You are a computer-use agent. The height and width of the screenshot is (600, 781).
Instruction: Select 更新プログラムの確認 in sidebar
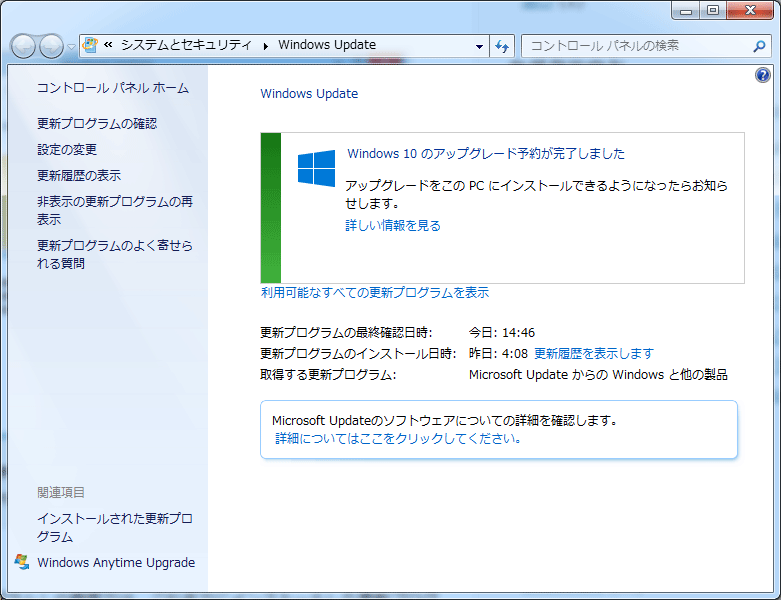(97, 123)
